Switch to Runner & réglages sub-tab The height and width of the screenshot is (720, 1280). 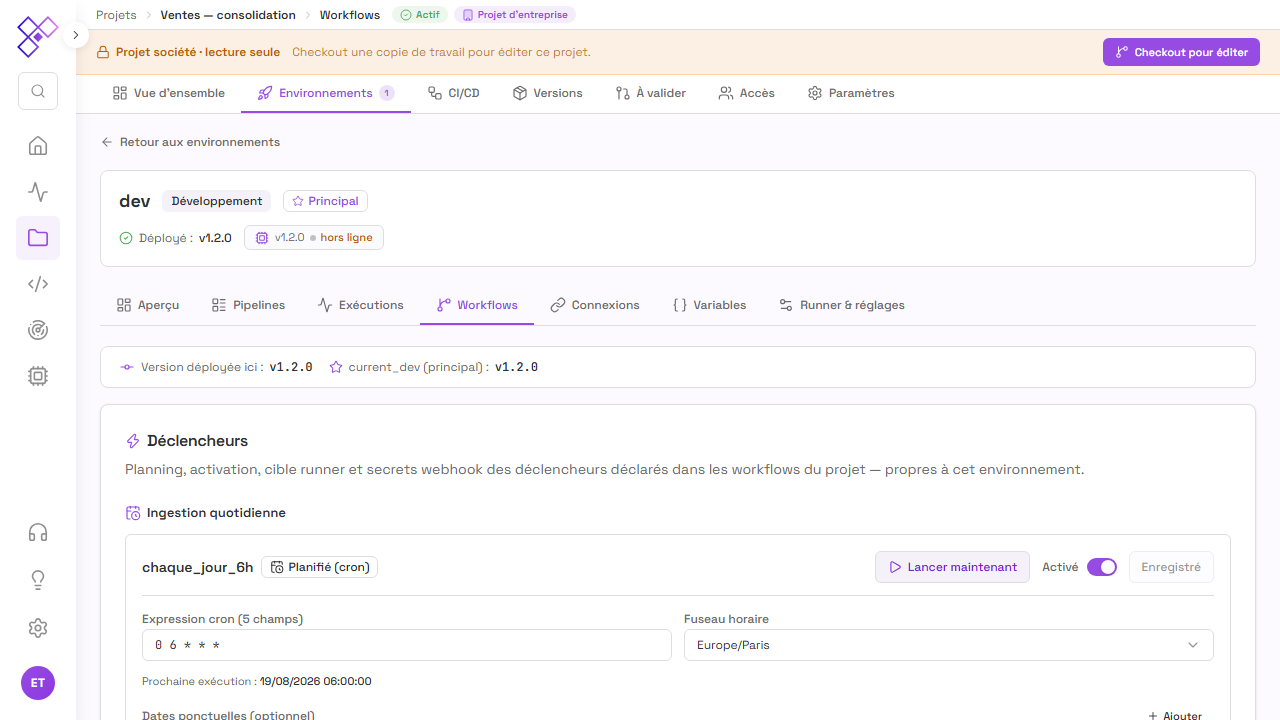(x=842, y=305)
